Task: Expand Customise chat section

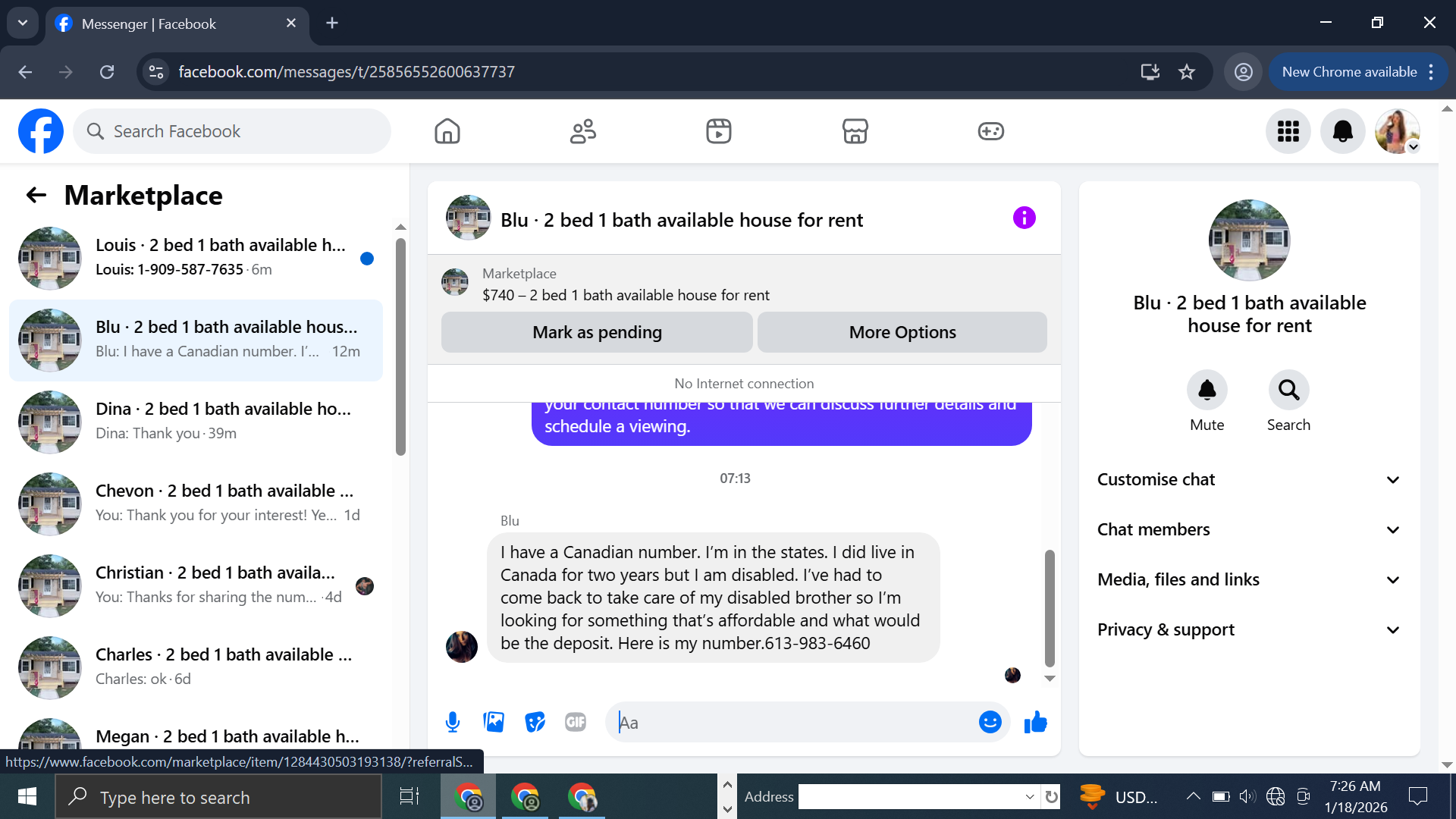Action: coord(1249,480)
